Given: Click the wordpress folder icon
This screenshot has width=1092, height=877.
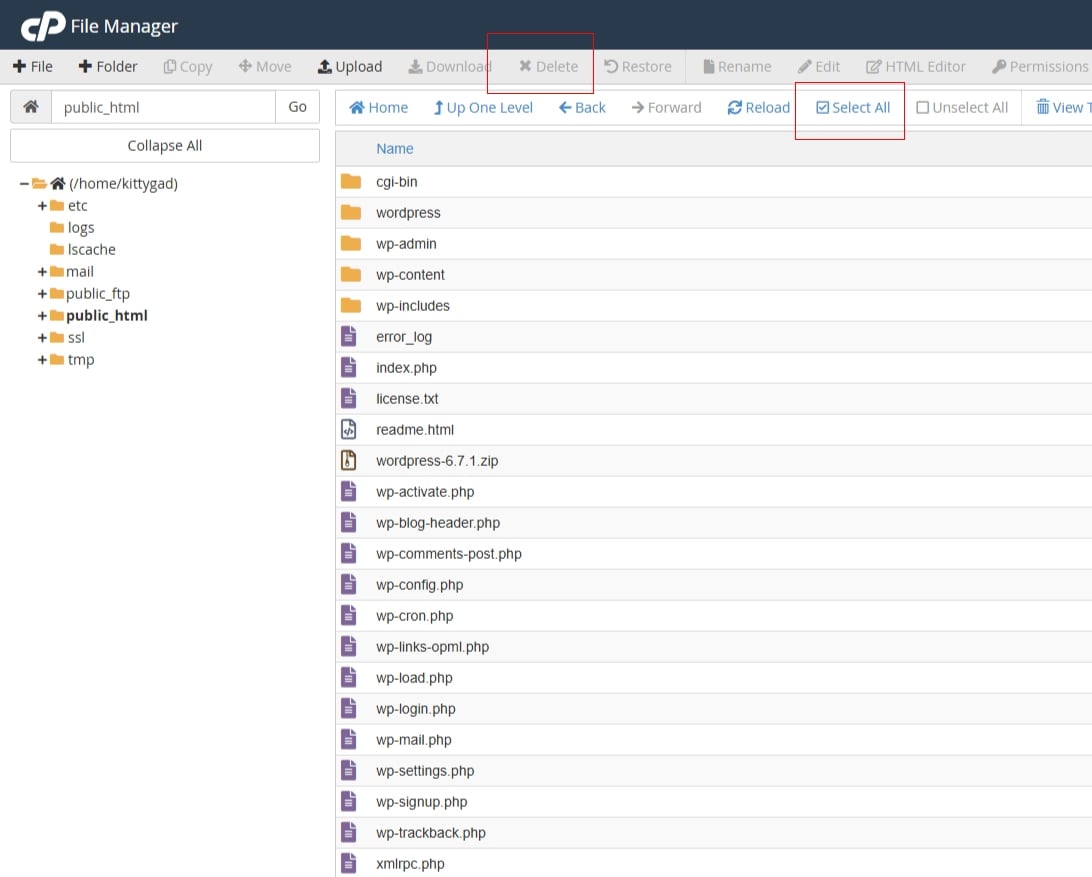Looking at the screenshot, I should (351, 212).
